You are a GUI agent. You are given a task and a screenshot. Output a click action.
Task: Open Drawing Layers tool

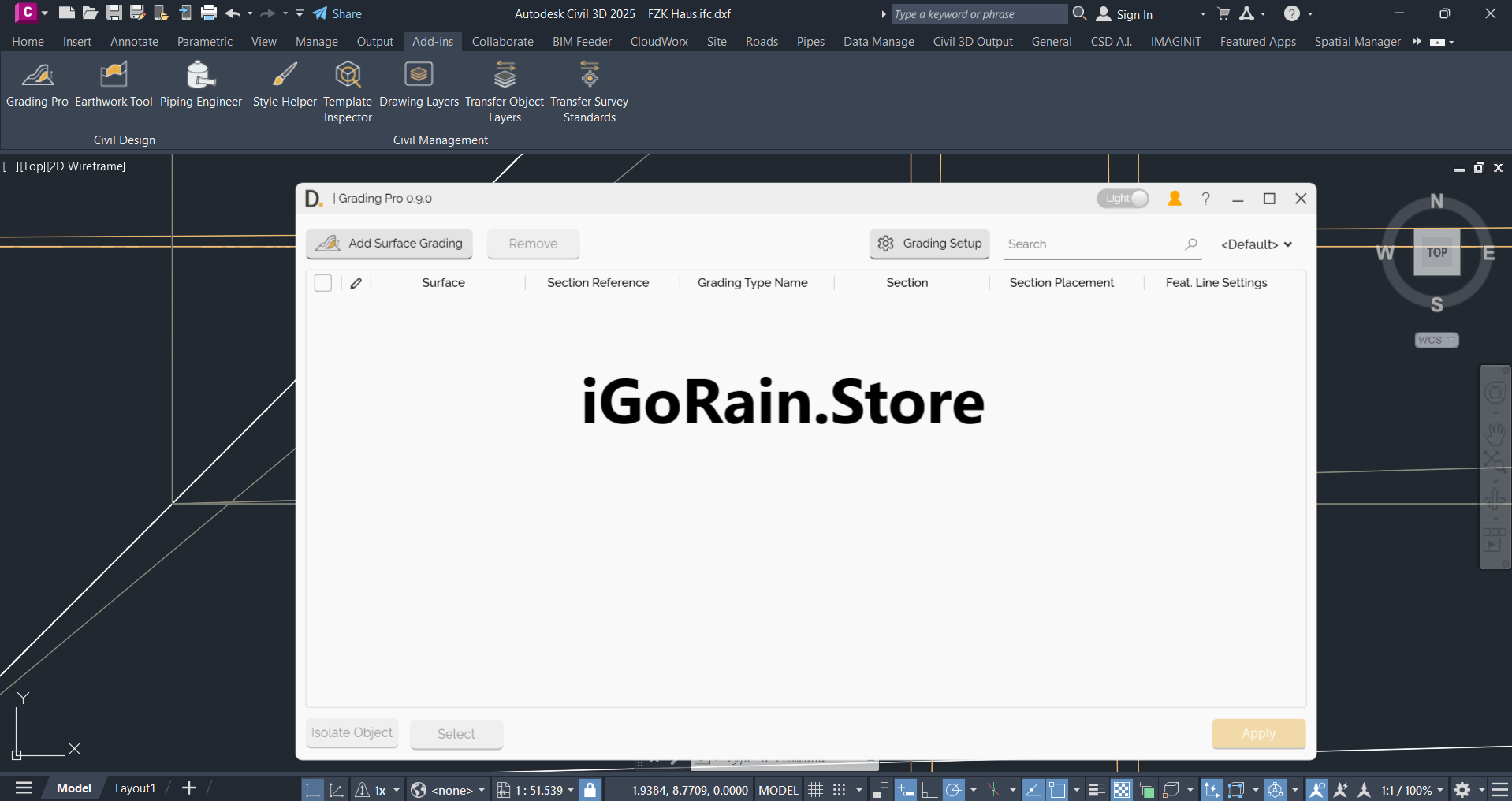point(419,87)
